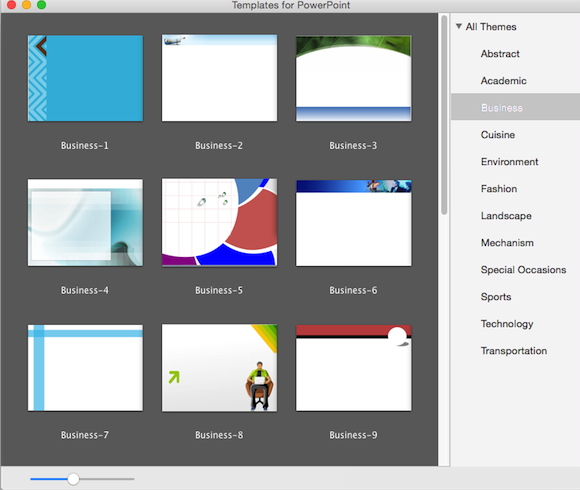Image resolution: width=580 pixels, height=490 pixels.
Task: Click the Business-8 caption label
Action: [x=219, y=435]
